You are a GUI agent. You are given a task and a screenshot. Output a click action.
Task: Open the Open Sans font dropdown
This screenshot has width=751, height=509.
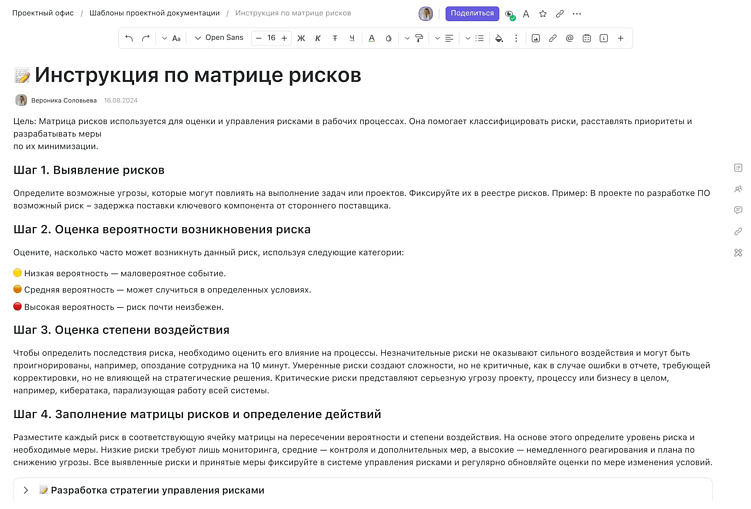point(219,38)
